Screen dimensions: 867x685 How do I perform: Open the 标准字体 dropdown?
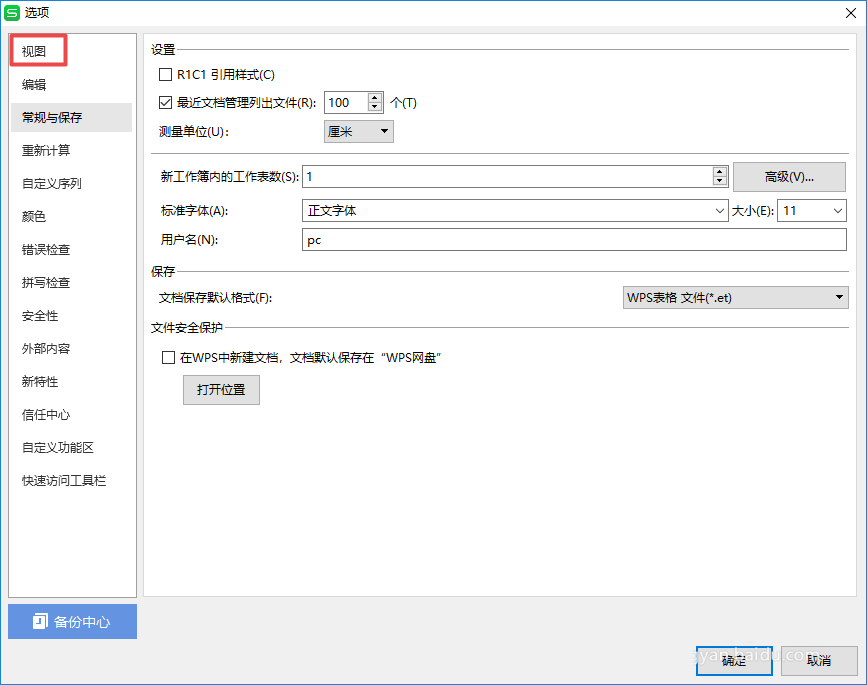718,210
